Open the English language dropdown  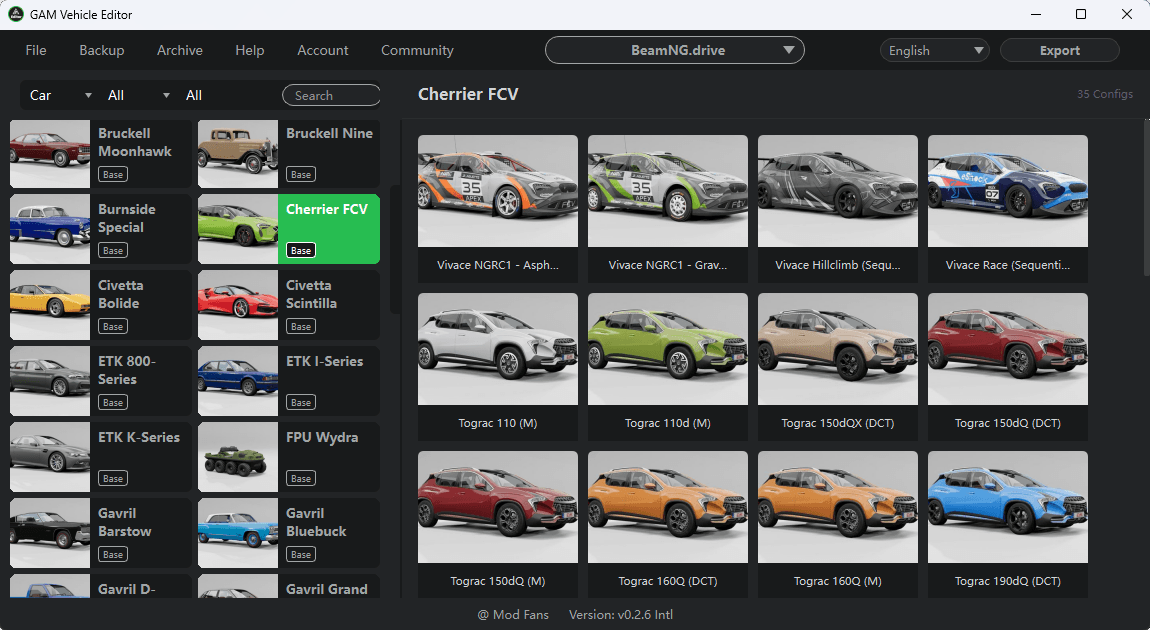[x=934, y=51]
